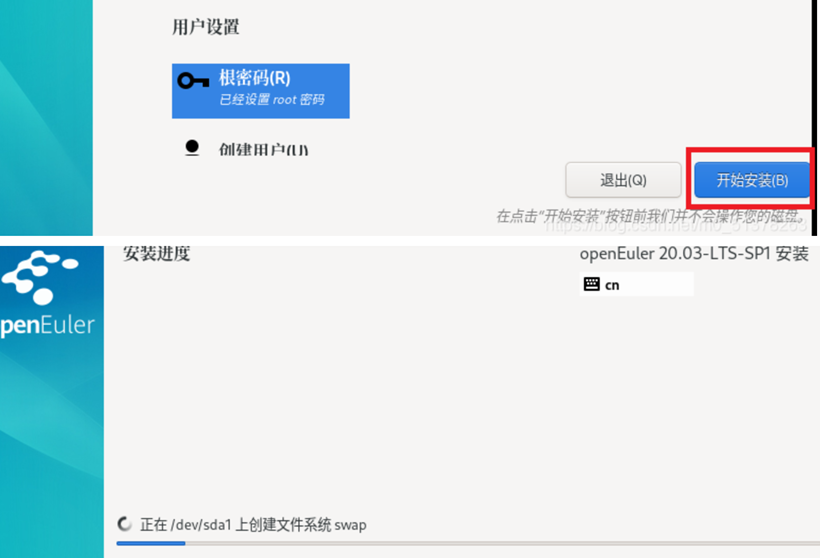Click the 用户设置 section heading
Screen dimensions: 820x558
205,27
